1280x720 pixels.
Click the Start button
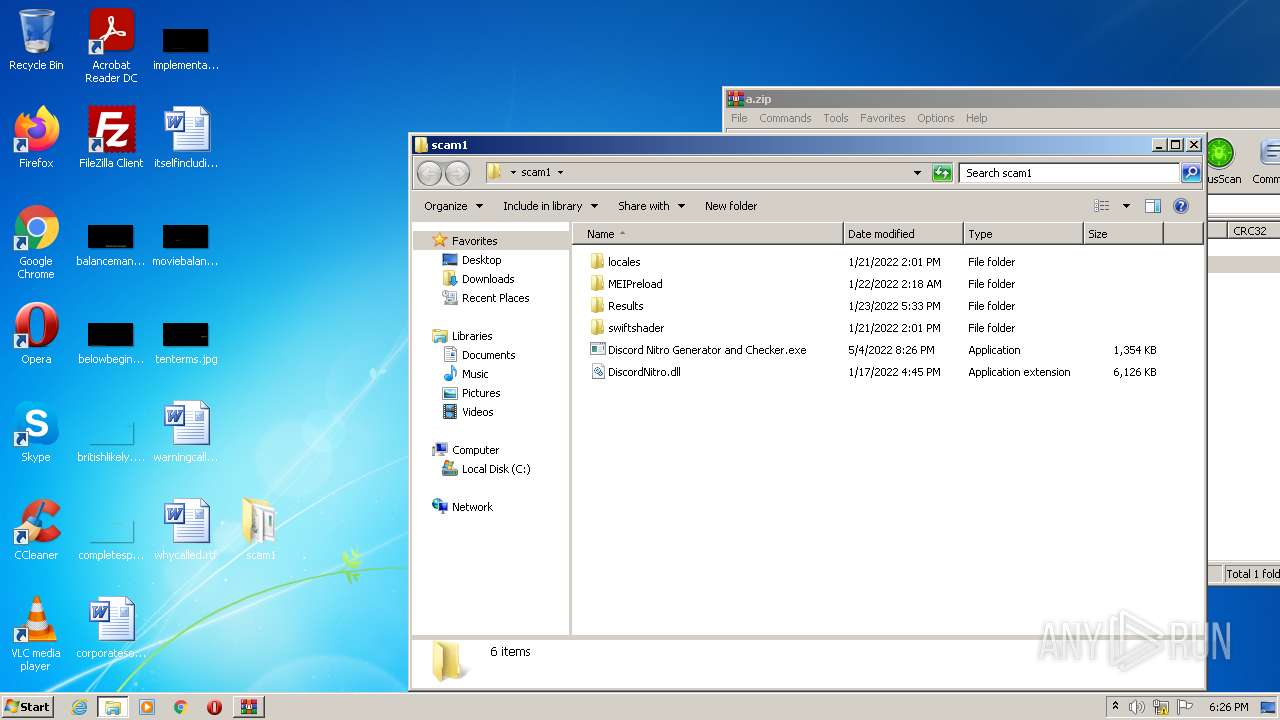click(27, 707)
